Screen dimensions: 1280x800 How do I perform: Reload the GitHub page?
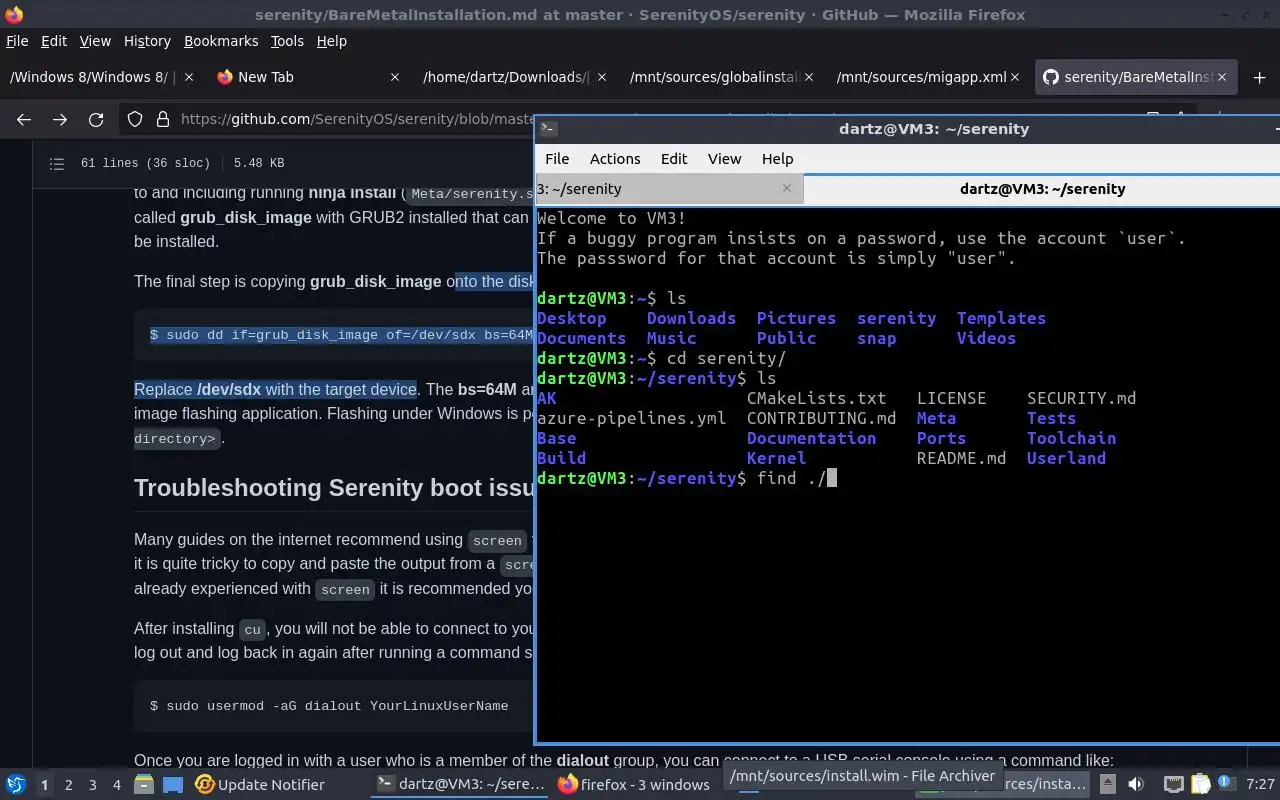[x=96, y=119]
